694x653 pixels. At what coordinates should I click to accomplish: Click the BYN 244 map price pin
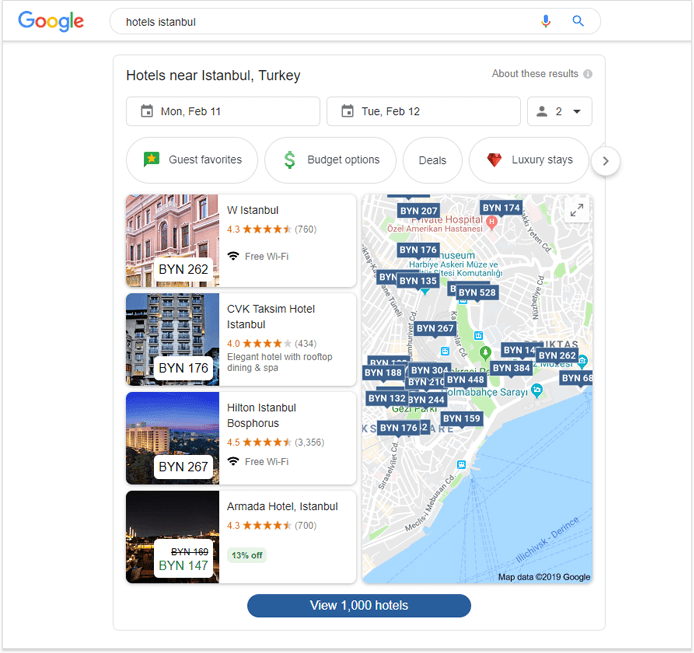click(426, 400)
